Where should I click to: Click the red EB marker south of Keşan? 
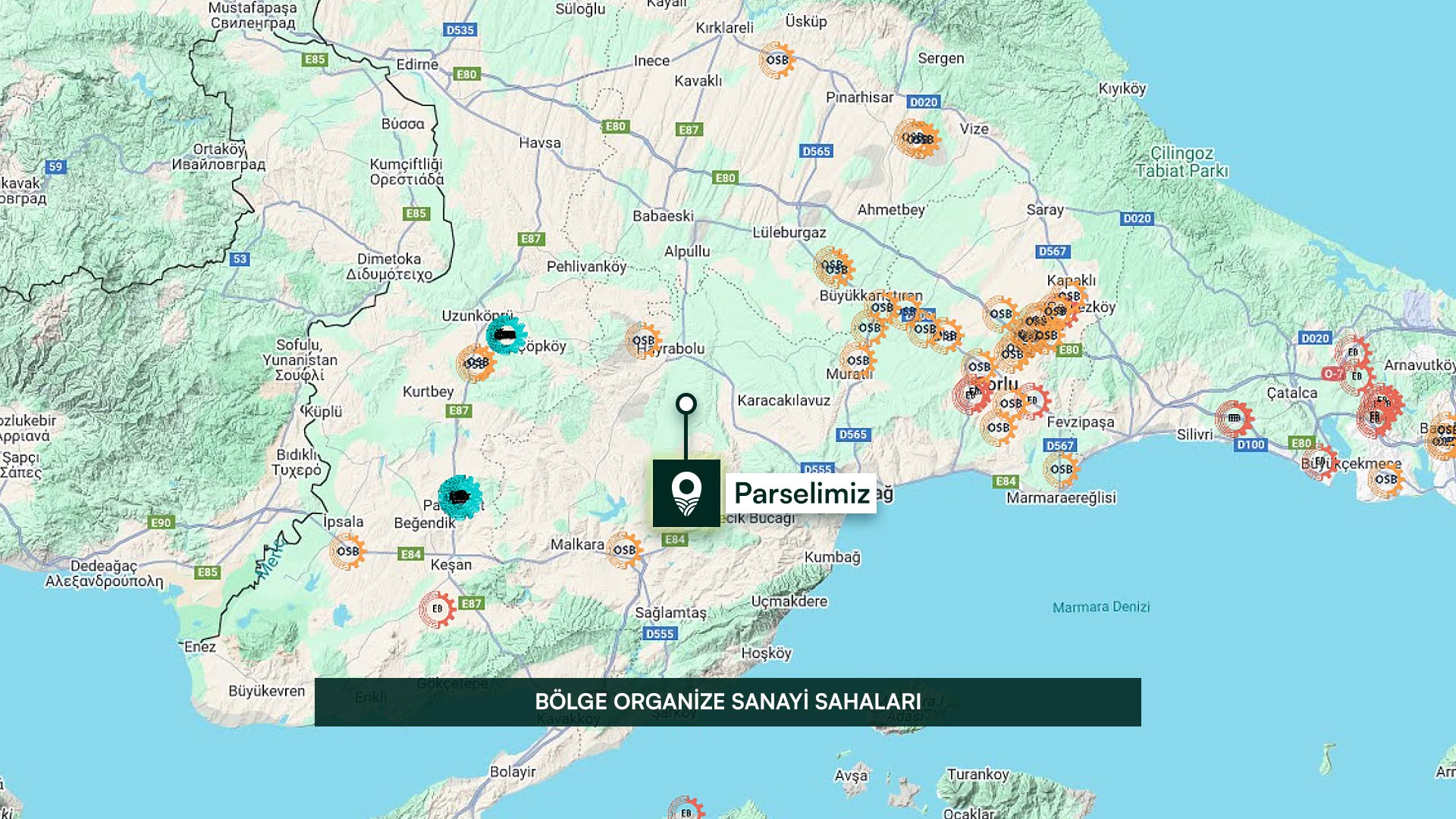pos(438,609)
